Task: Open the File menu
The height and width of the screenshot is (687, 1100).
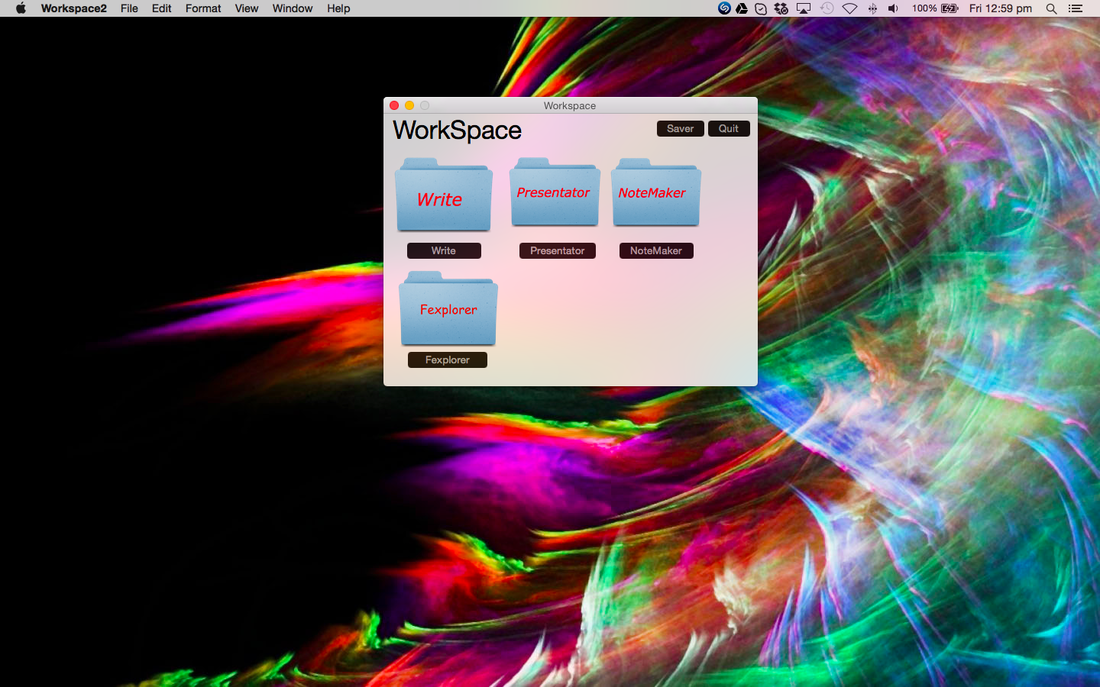Action: 129,8
